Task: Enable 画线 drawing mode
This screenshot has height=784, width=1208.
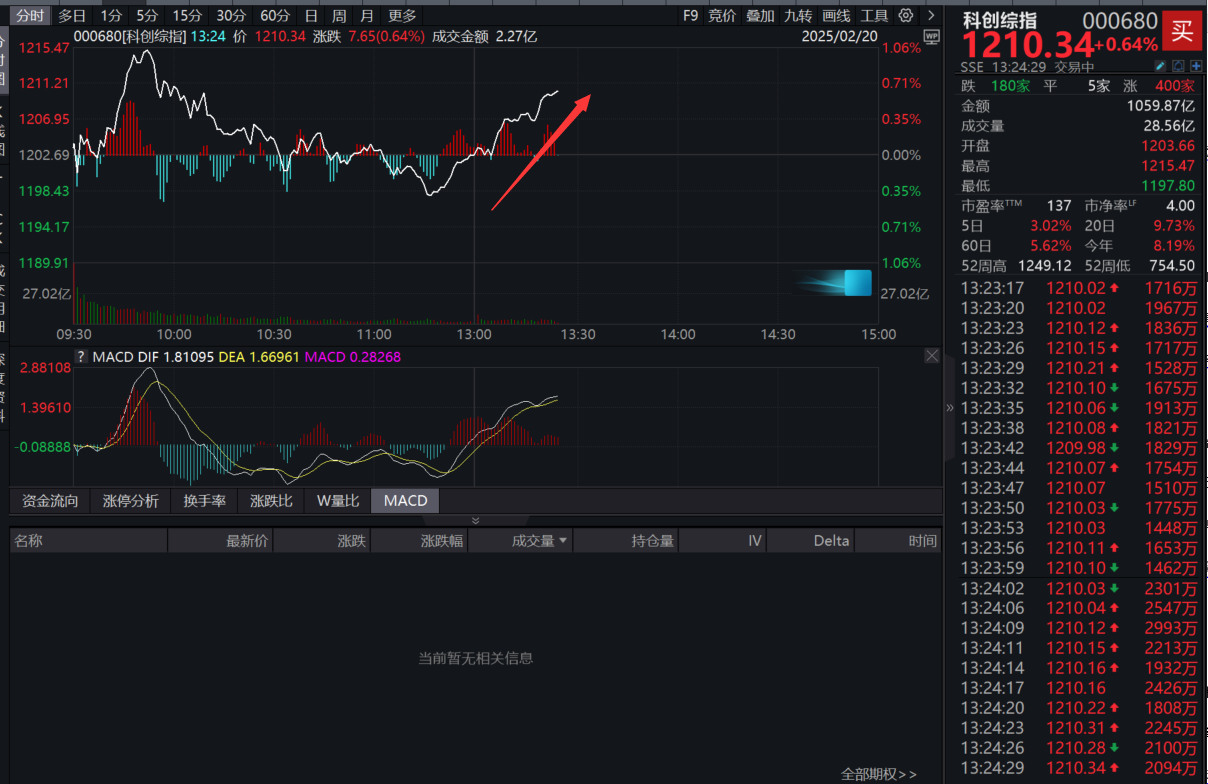Action: [x=836, y=15]
